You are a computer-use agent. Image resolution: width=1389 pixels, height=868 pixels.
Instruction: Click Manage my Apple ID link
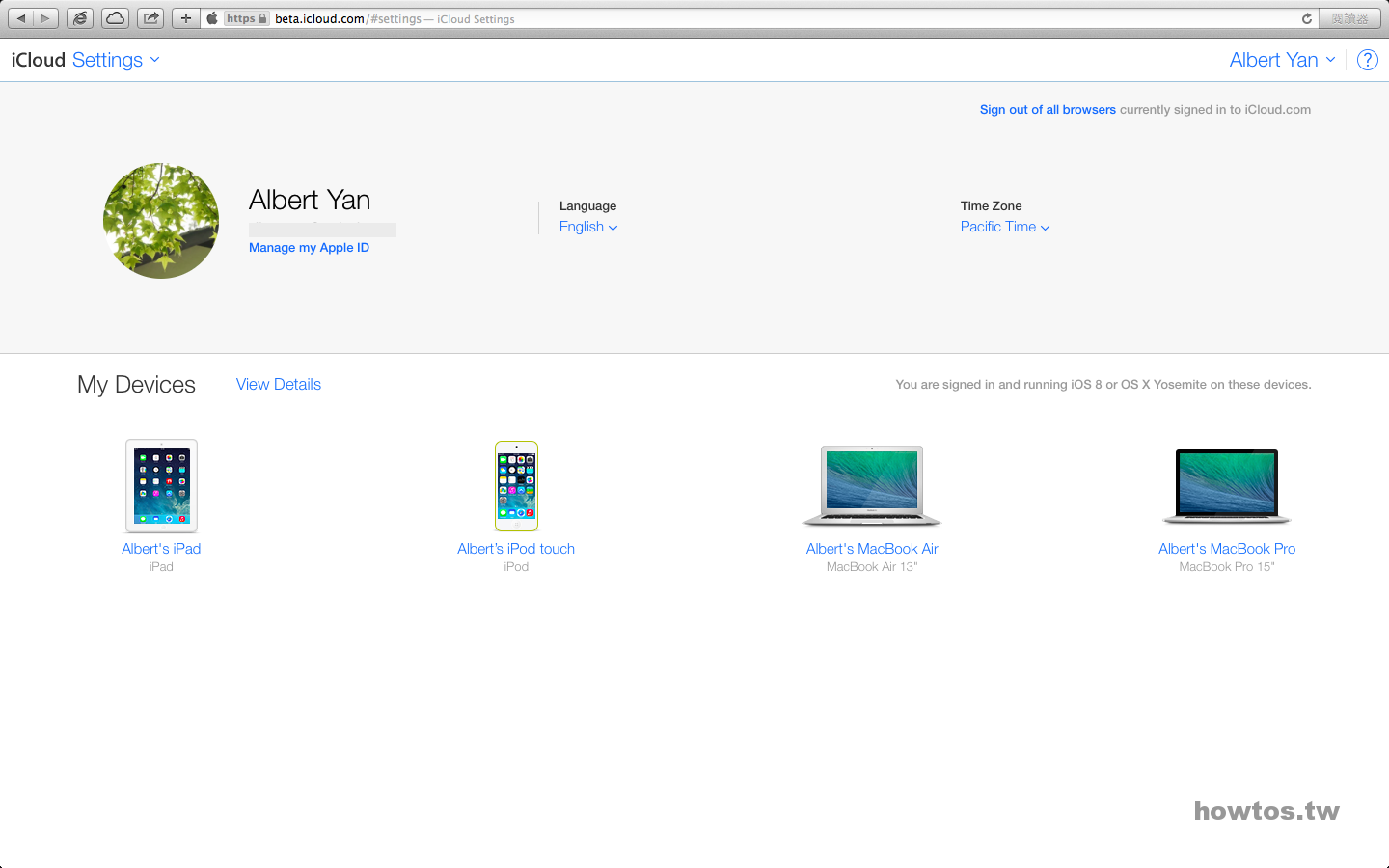pyautogui.click(x=309, y=248)
